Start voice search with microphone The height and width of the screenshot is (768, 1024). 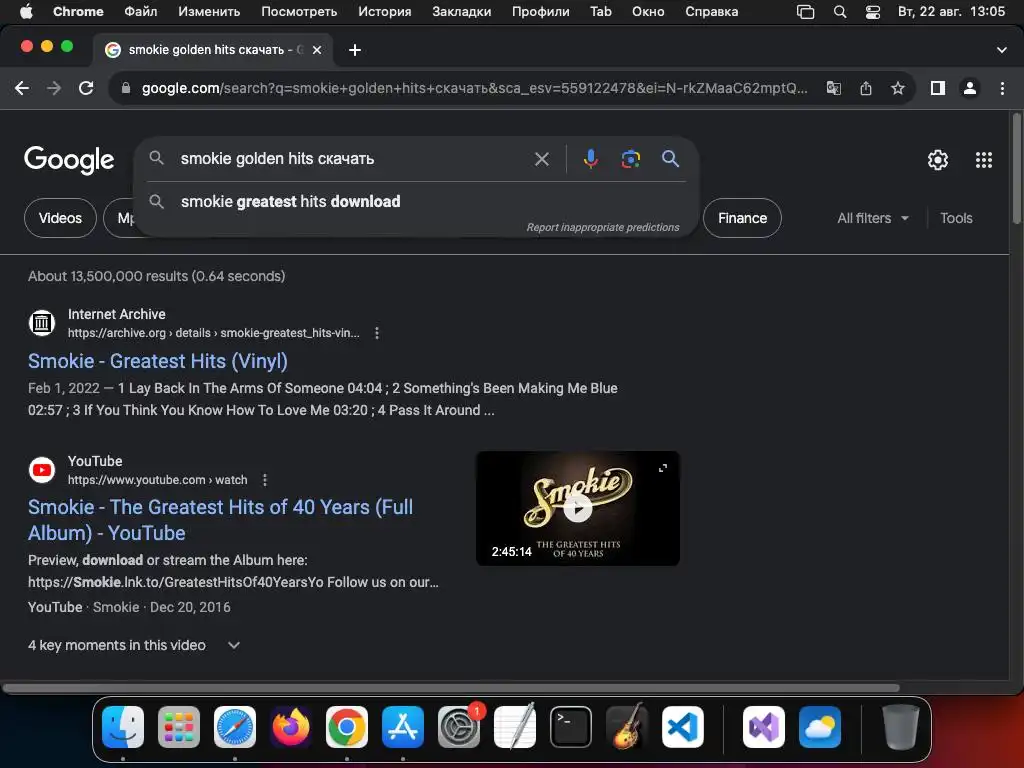[590, 159]
